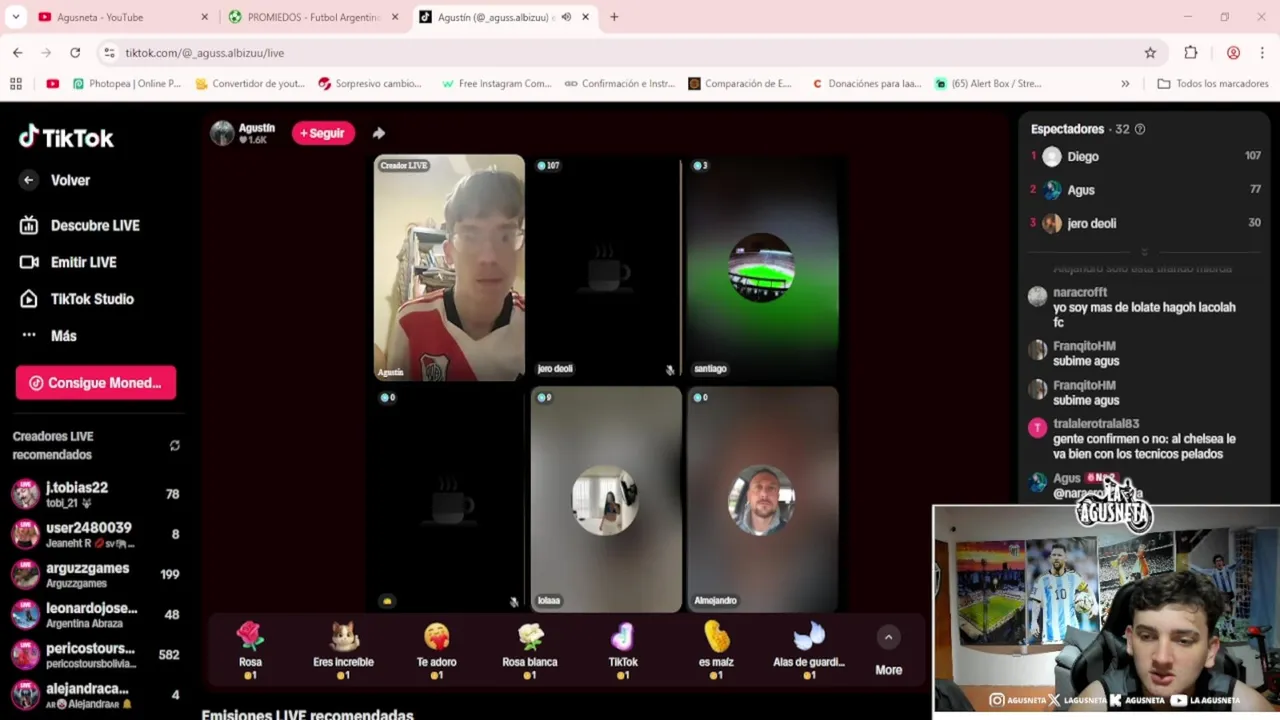The width and height of the screenshot is (1280, 720).
Task: Open Convertidor de yout bookmark
Action: pos(250,84)
